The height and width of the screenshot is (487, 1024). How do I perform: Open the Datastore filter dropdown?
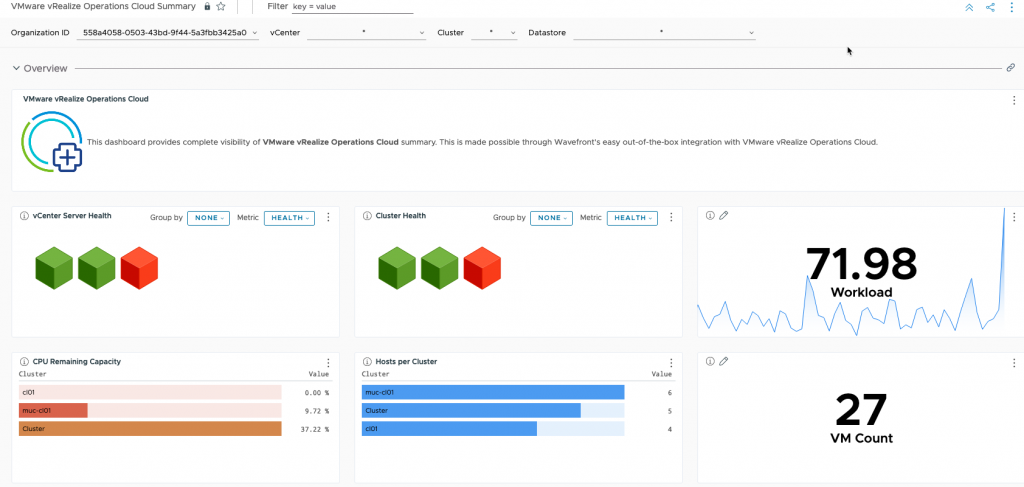pyautogui.click(x=665, y=33)
